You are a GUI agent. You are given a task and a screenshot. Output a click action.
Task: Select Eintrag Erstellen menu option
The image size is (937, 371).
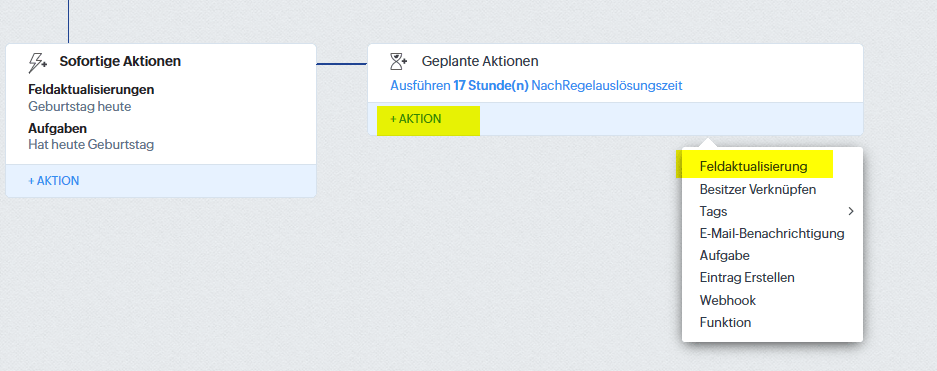747,278
